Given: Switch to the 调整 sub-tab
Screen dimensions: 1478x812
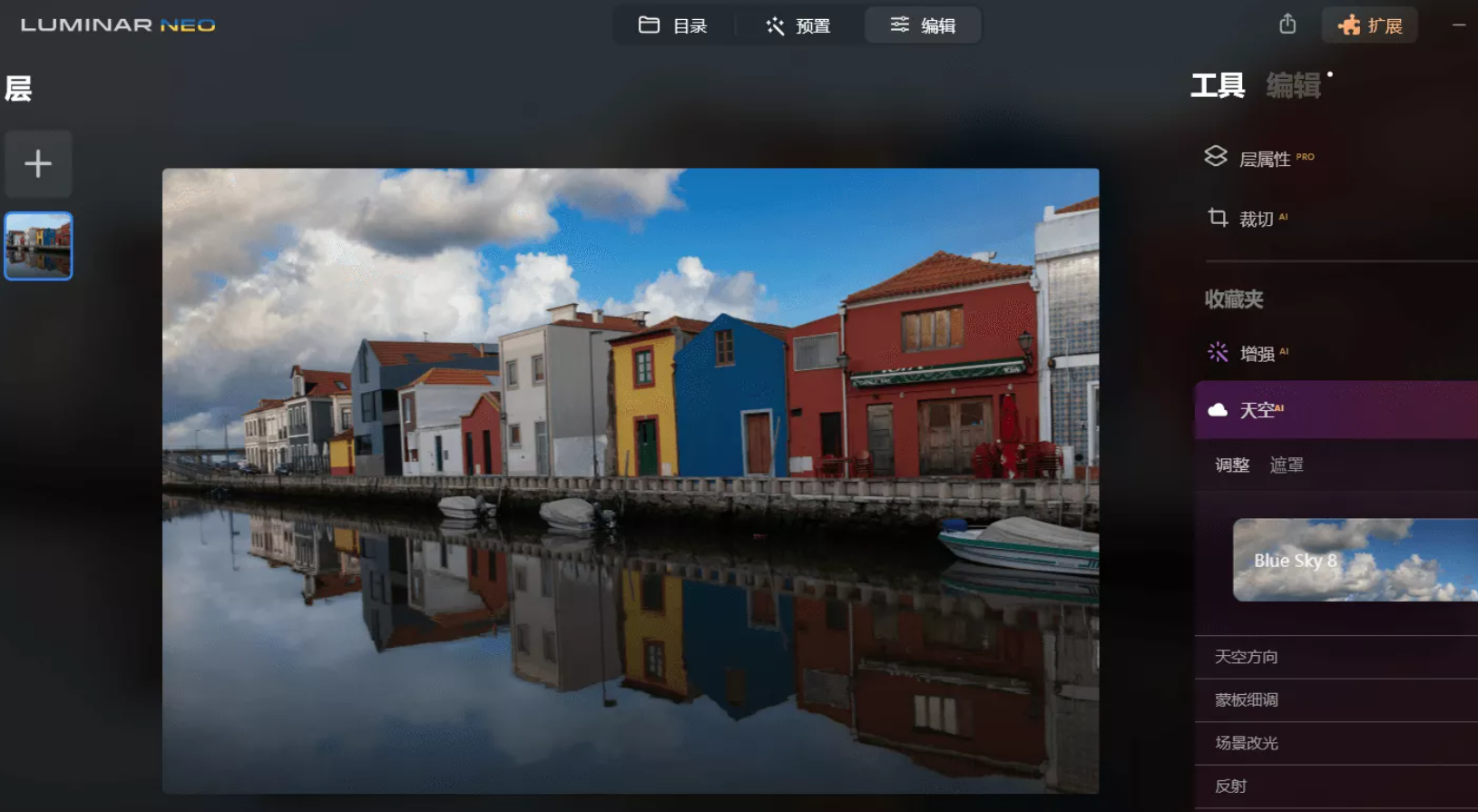Looking at the screenshot, I should click(1232, 465).
